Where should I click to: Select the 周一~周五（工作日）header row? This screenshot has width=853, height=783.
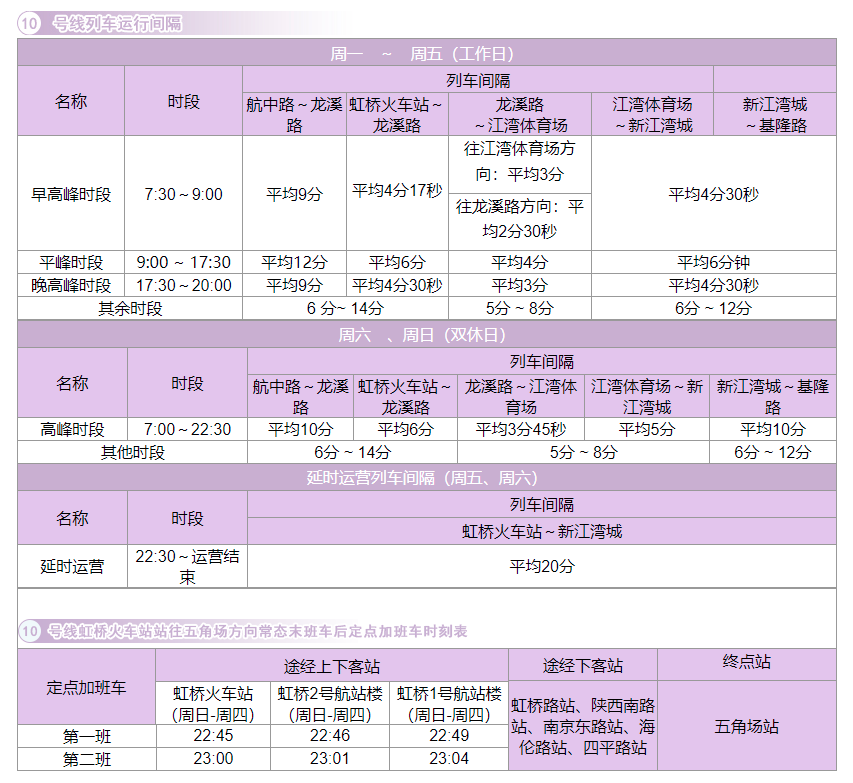click(x=426, y=53)
